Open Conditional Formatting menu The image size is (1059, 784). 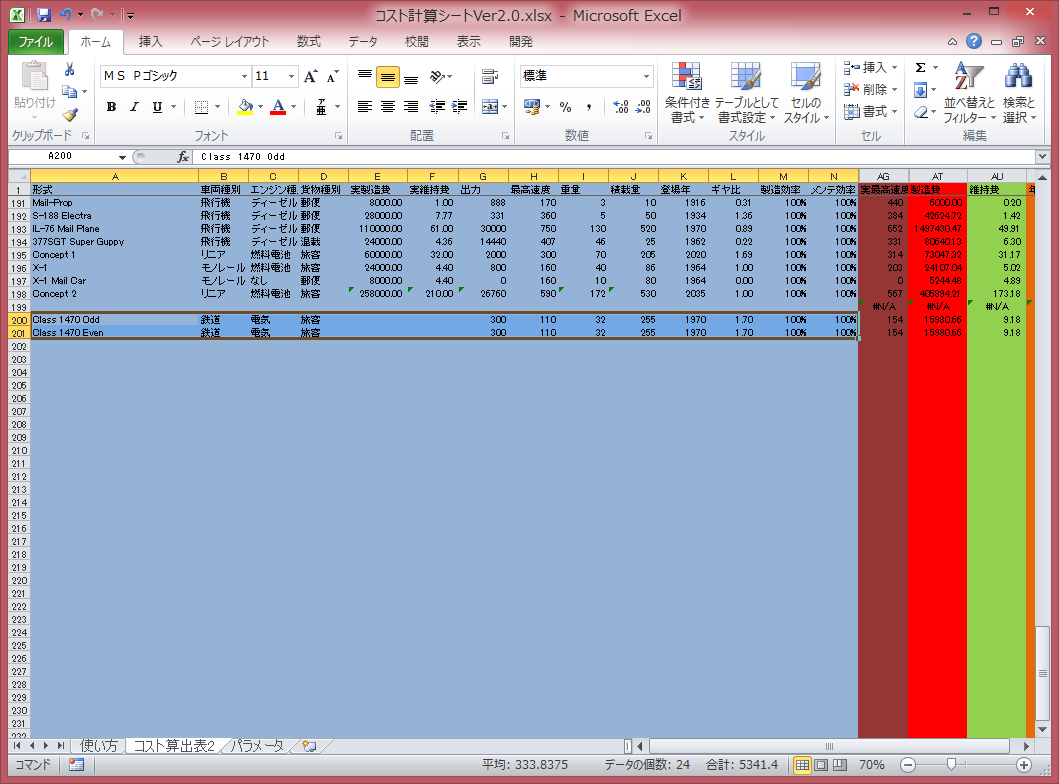(687, 93)
